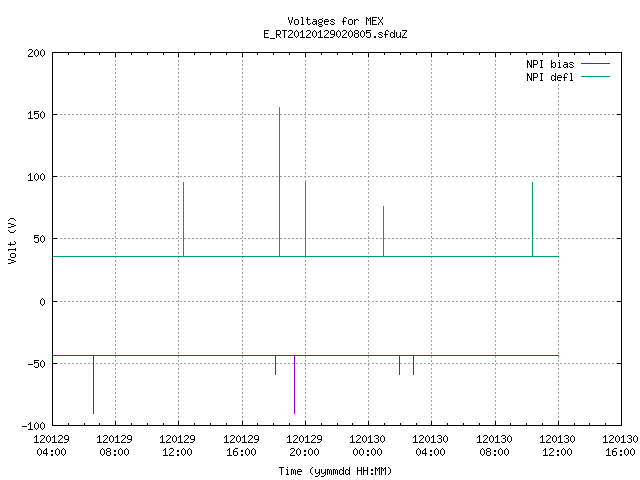Click the y-axis value 150
This screenshot has width=640, height=480.
tap(36, 115)
